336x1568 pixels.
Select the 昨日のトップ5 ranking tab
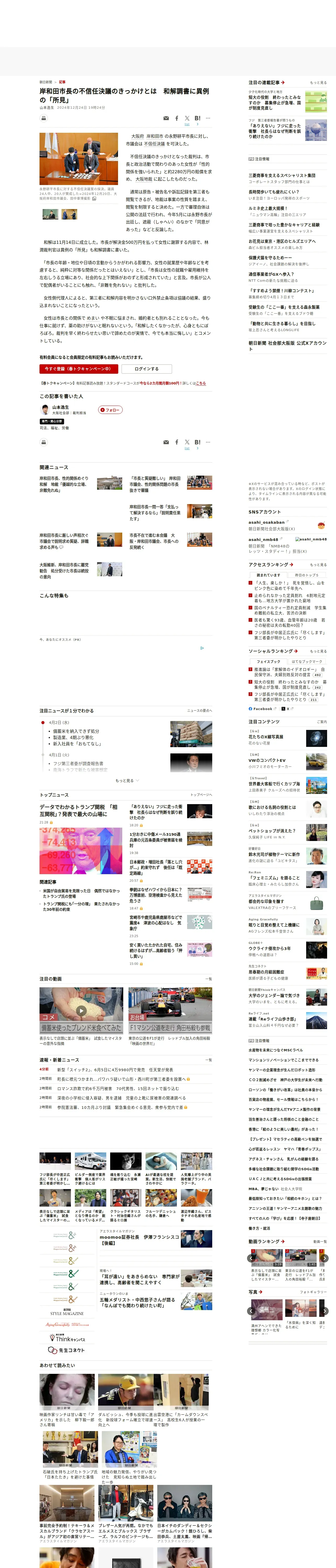point(306,575)
